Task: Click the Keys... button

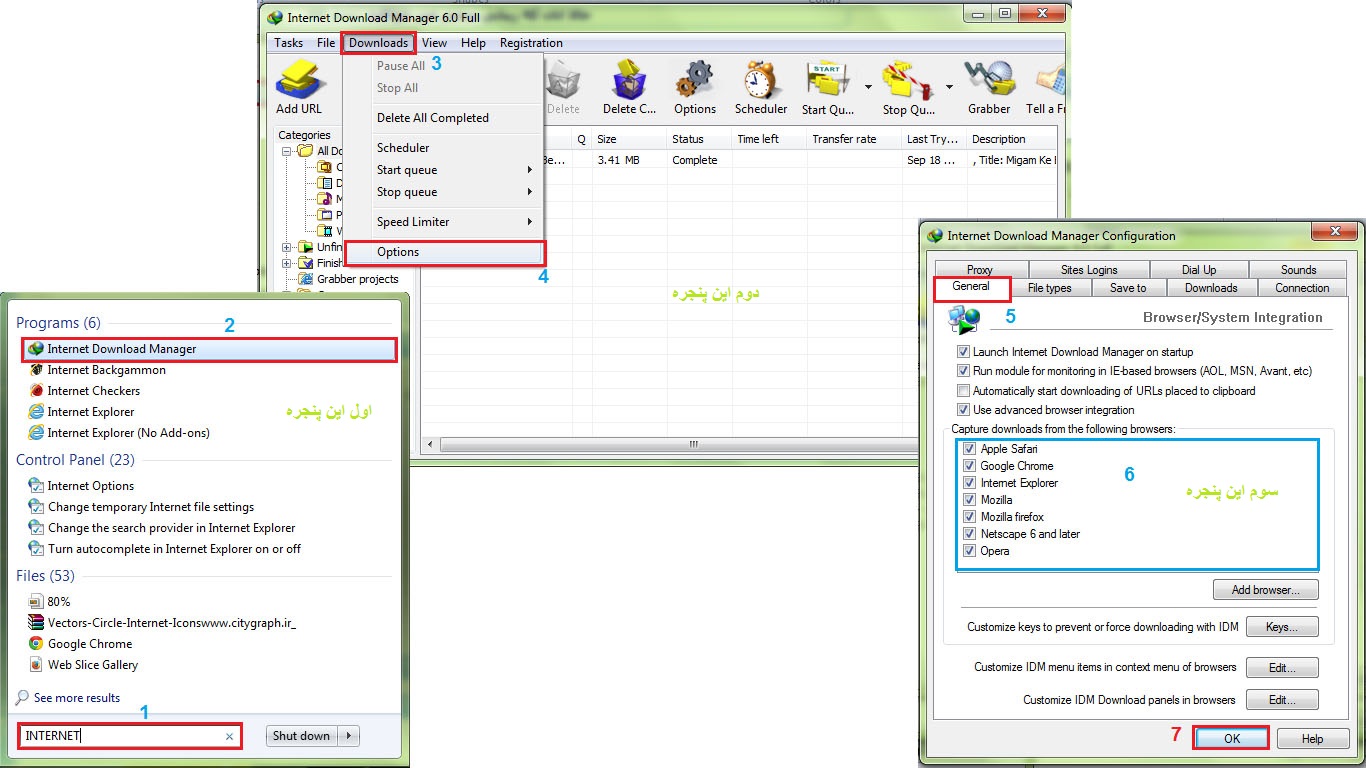Action: (x=1281, y=627)
